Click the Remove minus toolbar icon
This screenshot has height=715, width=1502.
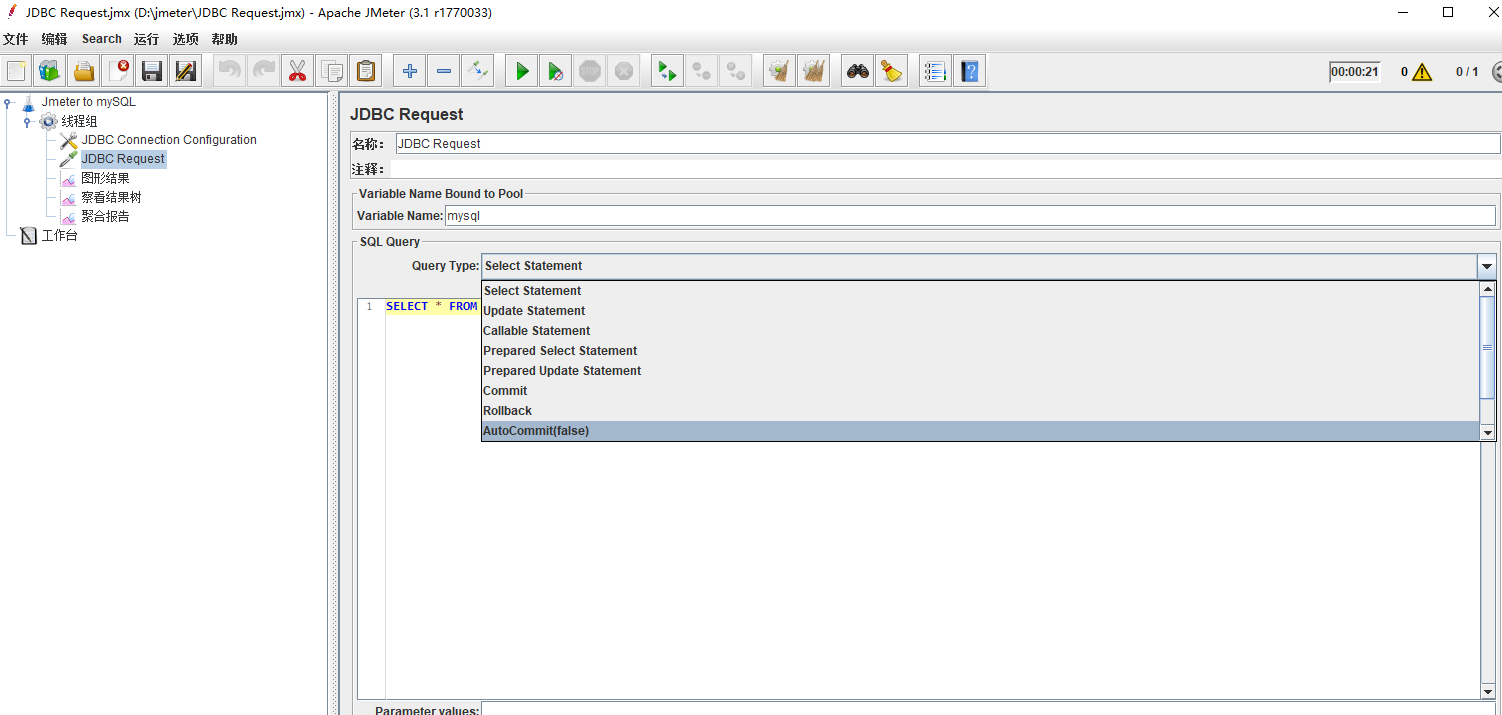444,71
